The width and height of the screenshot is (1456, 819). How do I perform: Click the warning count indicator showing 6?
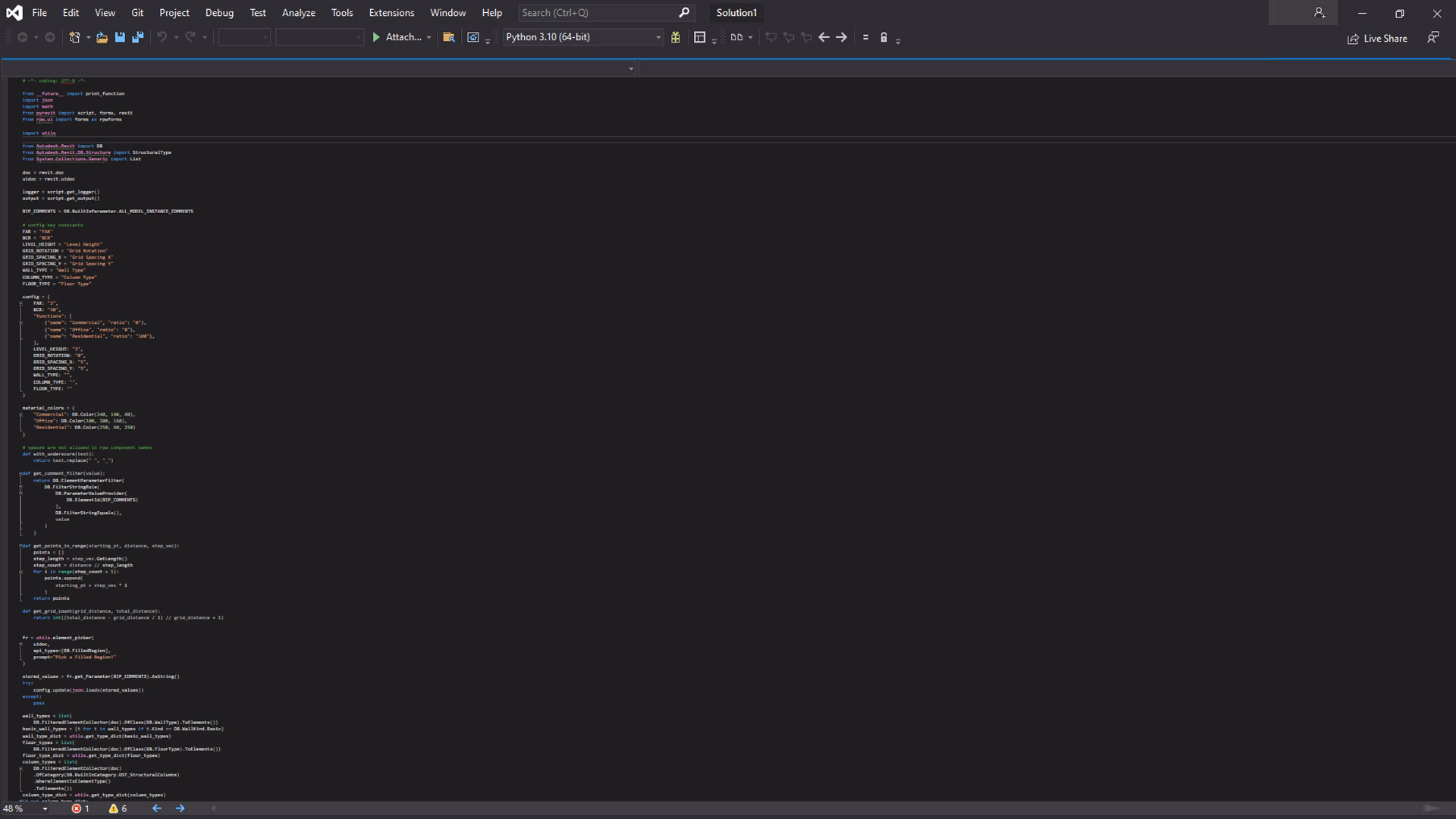point(118,809)
